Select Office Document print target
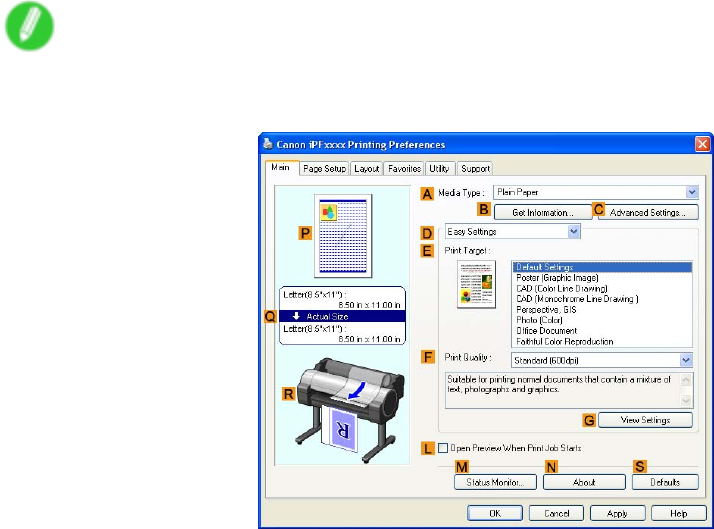This screenshot has width=714, height=529. pyautogui.click(x=602, y=331)
